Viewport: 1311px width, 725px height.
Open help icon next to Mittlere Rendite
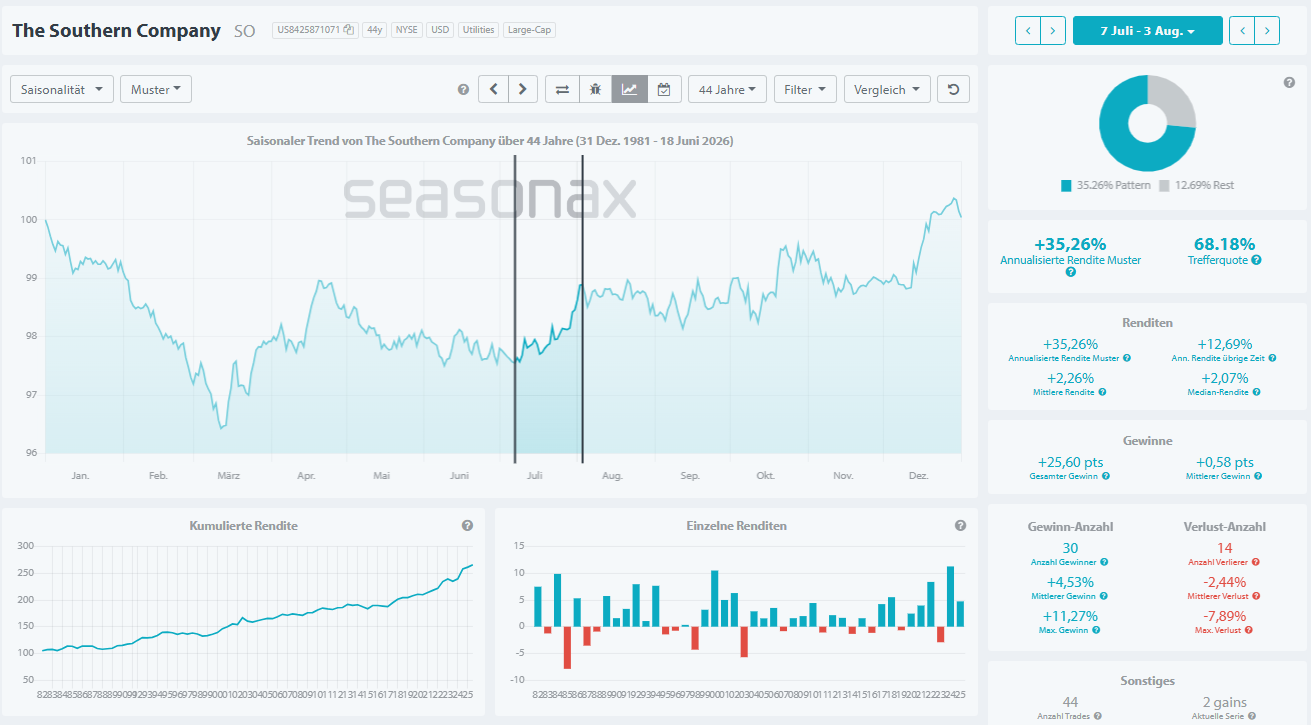[1102, 392]
